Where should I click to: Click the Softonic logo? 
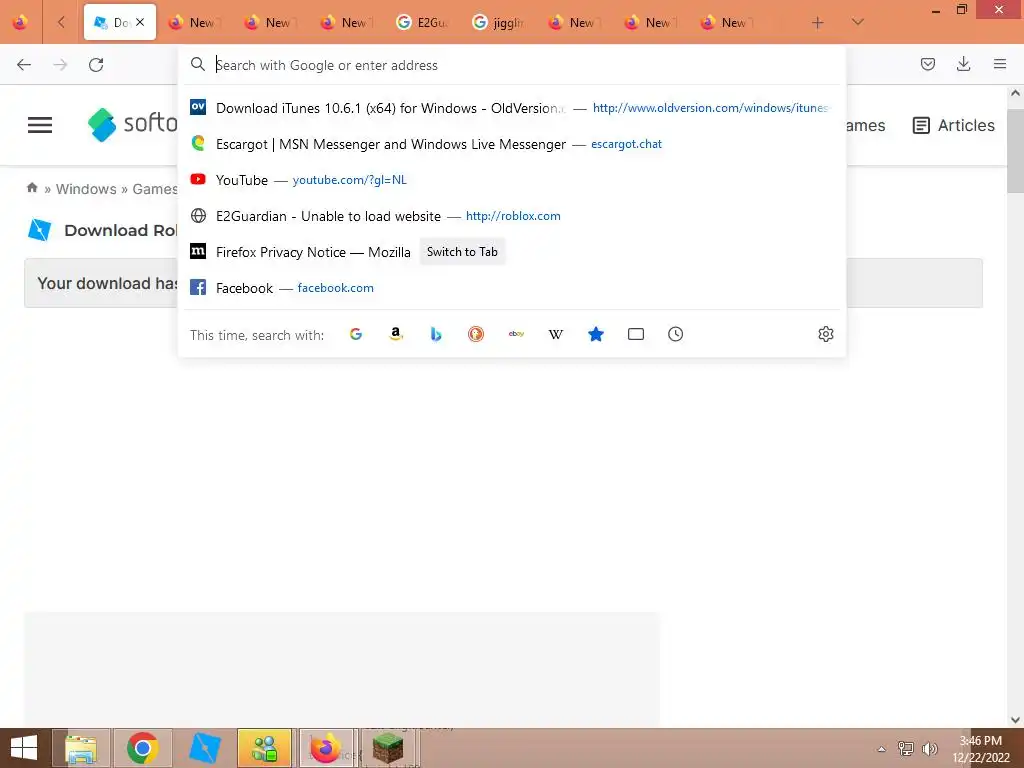(133, 123)
